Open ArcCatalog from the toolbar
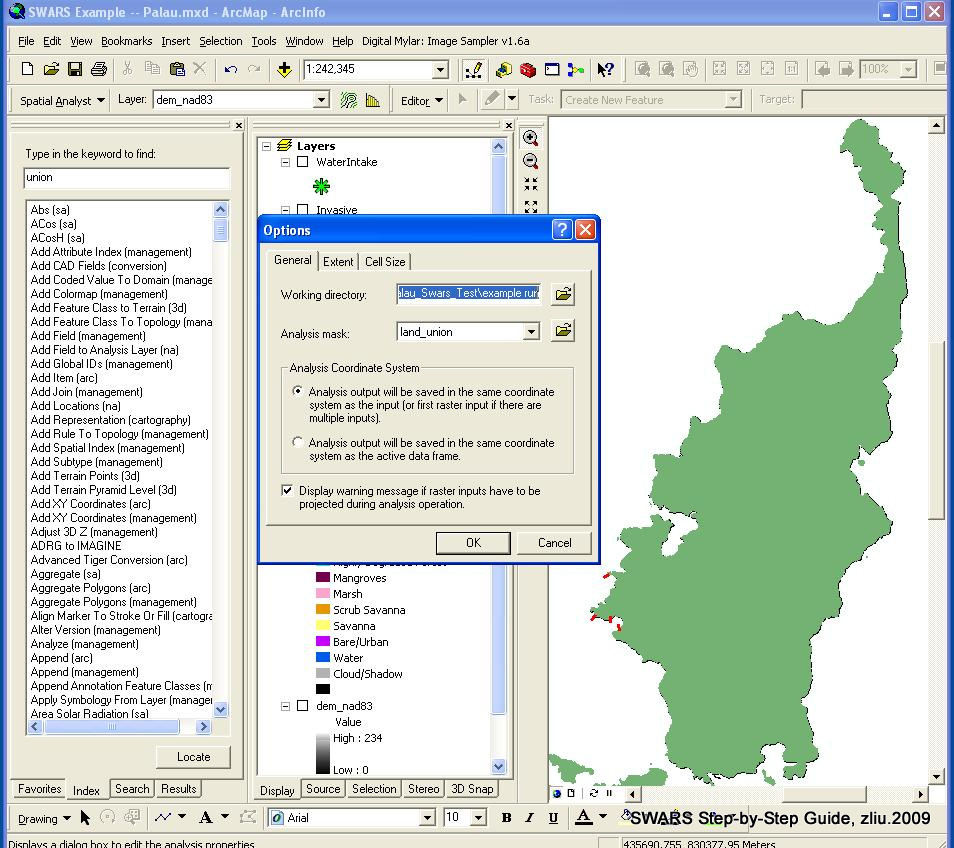 pos(504,70)
